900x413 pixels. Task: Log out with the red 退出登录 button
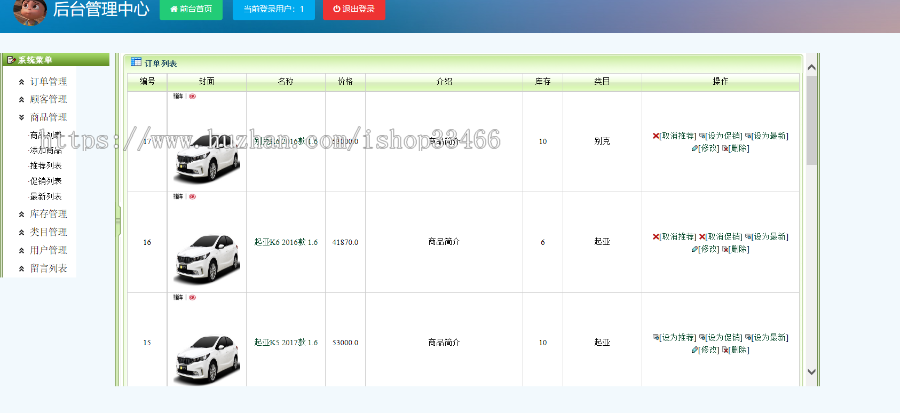(354, 9)
